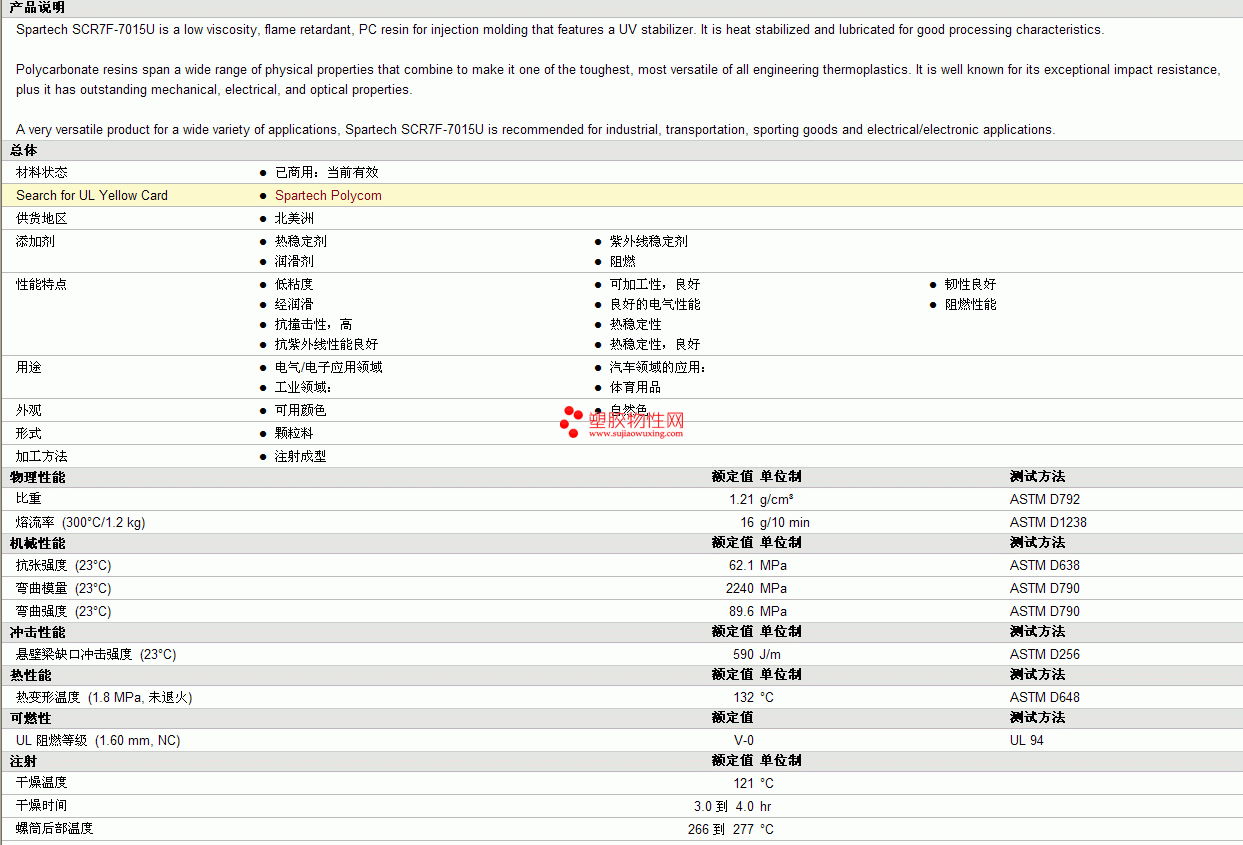Select the 132 heat deflection value
Viewport: 1243px width, 845px height.
pyautogui.click(x=743, y=698)
